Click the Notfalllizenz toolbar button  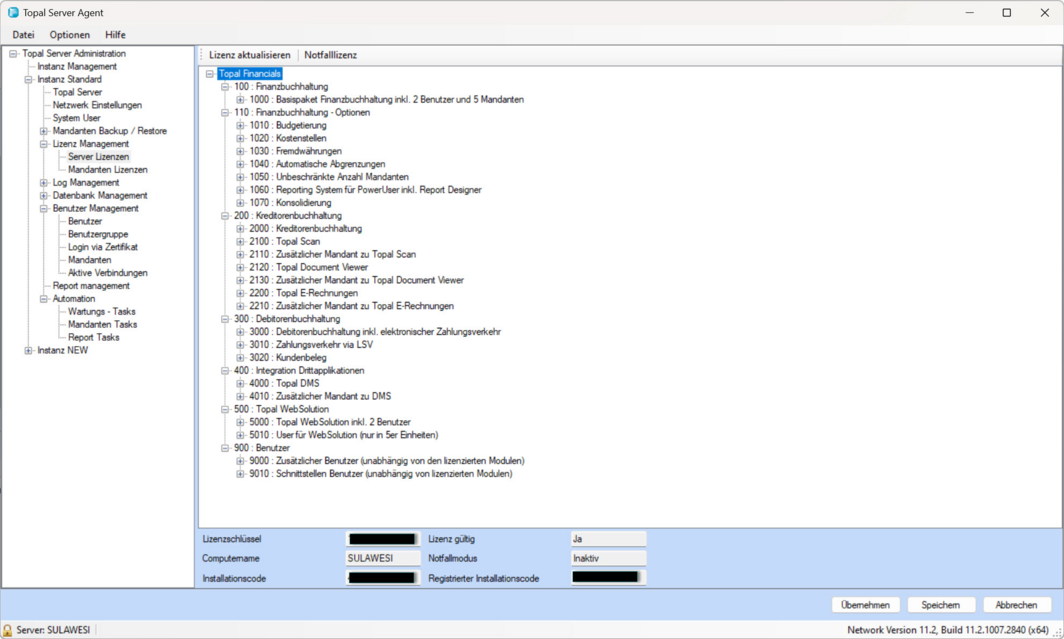pyautogui.click(x=330, y=55)
